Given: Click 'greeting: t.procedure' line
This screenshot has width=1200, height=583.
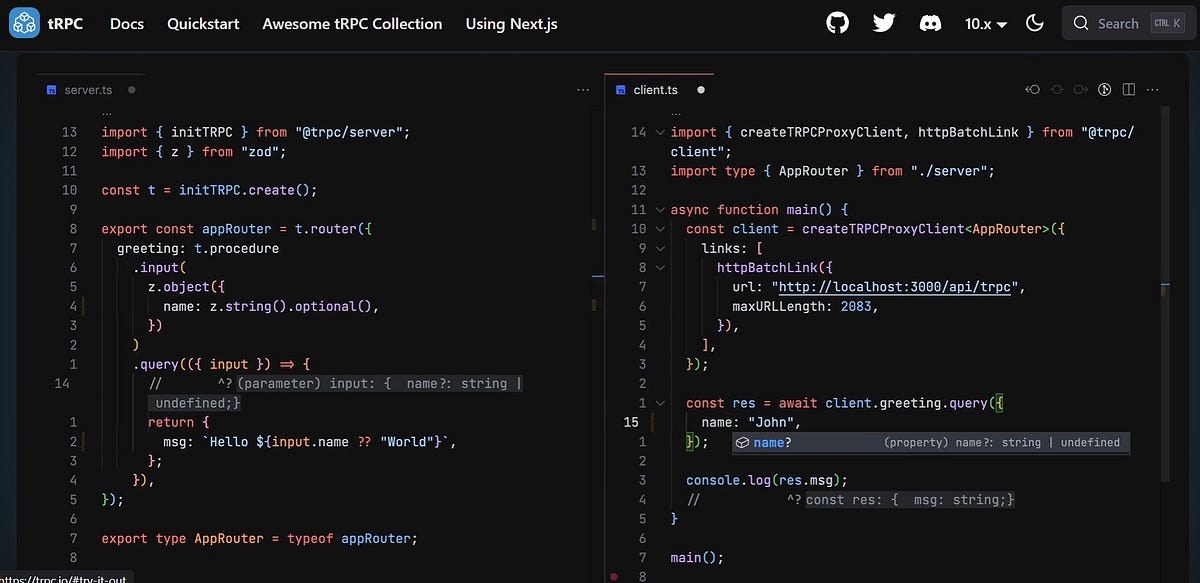Looking at the screenshot, I should (198, 248).
